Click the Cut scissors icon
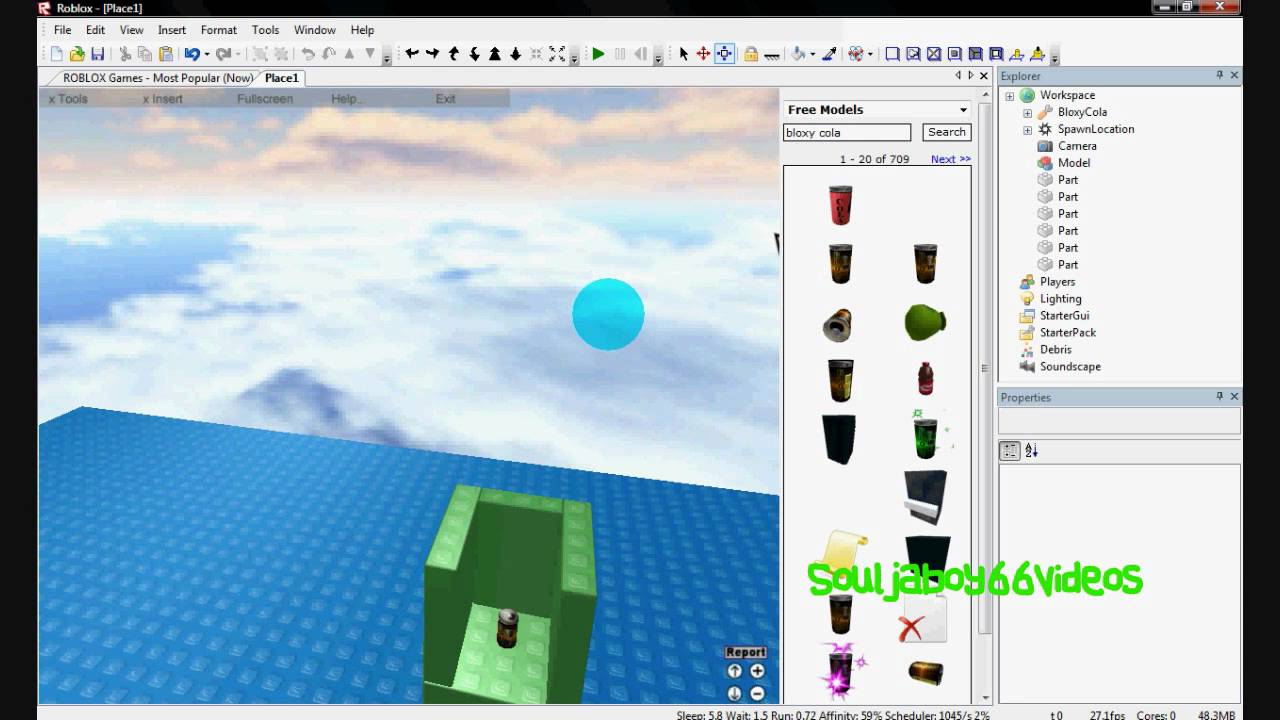Viewport: 1280px width, 720px height. 125,54
